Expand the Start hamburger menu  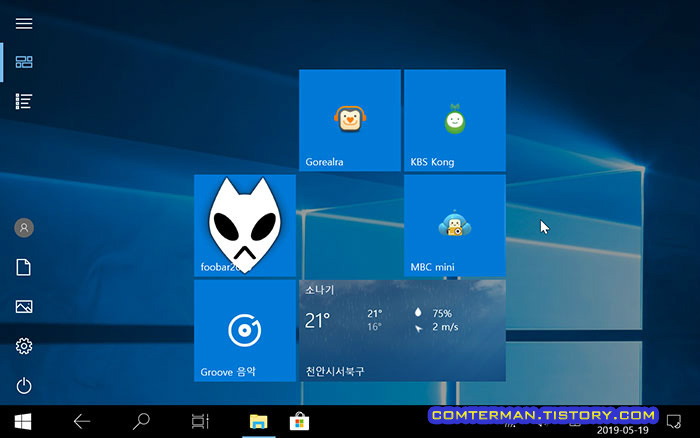click(x=24, y=23)
